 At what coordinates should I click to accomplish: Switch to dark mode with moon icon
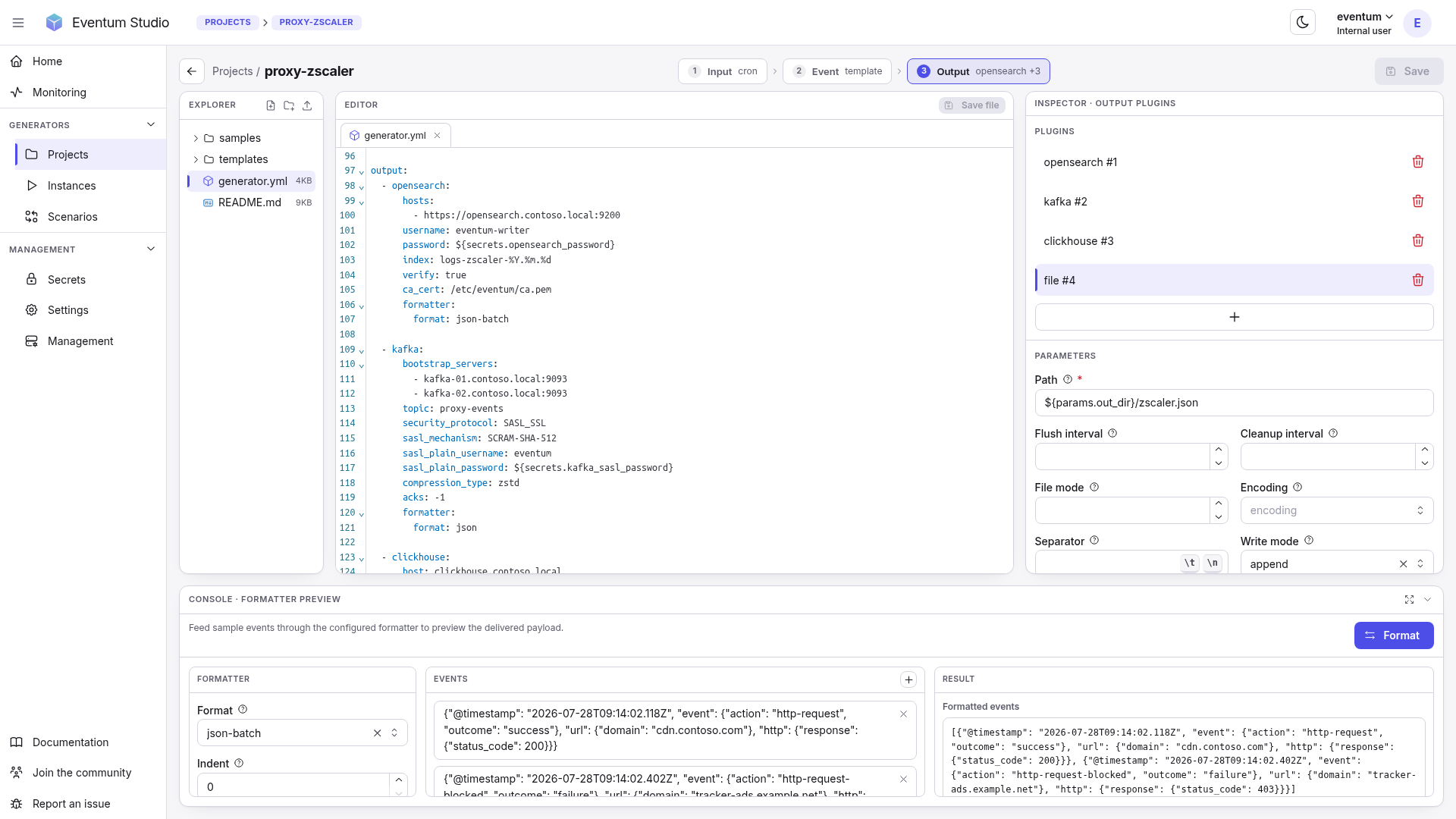pos(1302,23)
